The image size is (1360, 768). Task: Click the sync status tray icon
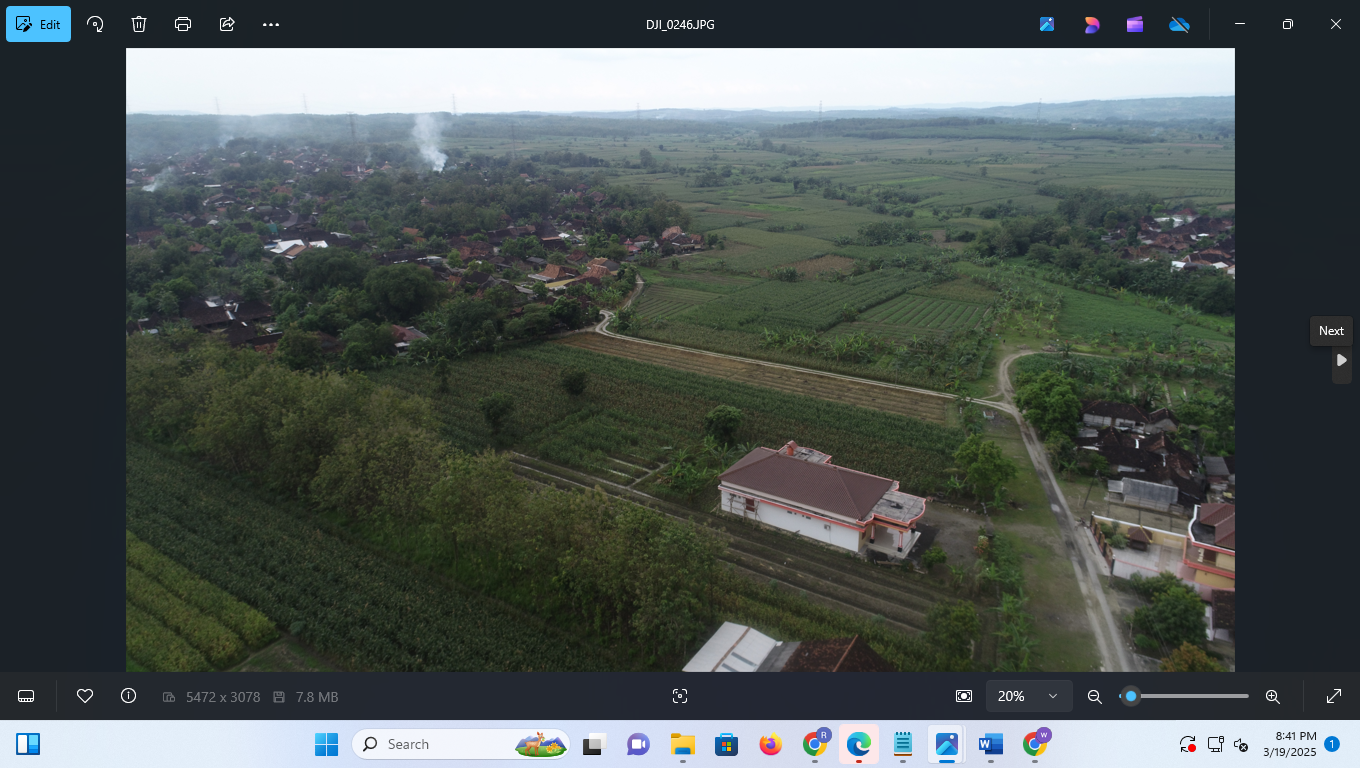point(1187,744)
